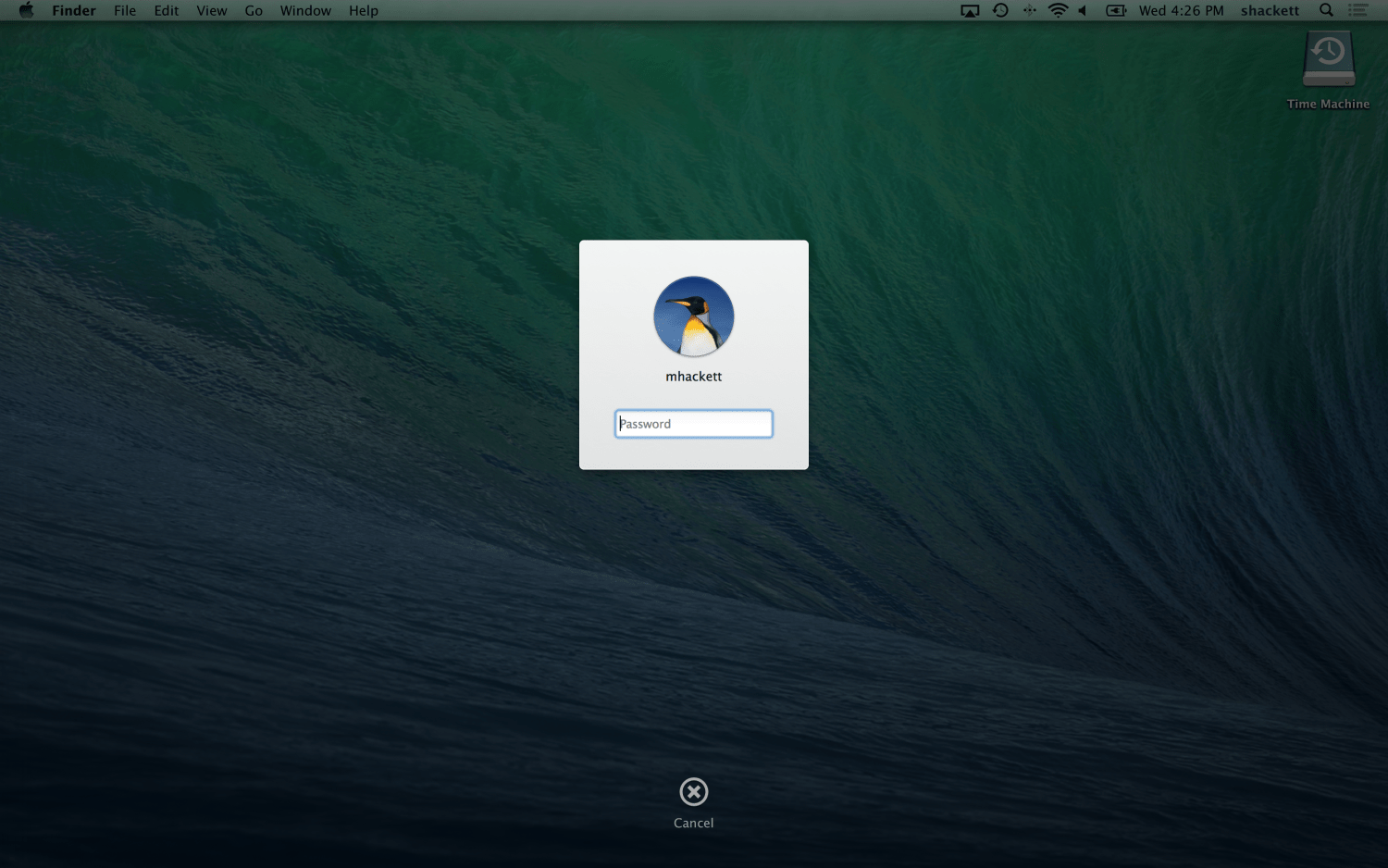Open the Time Machine menu bar icon
The image size is (1388, 868).
click(1000, 11)
